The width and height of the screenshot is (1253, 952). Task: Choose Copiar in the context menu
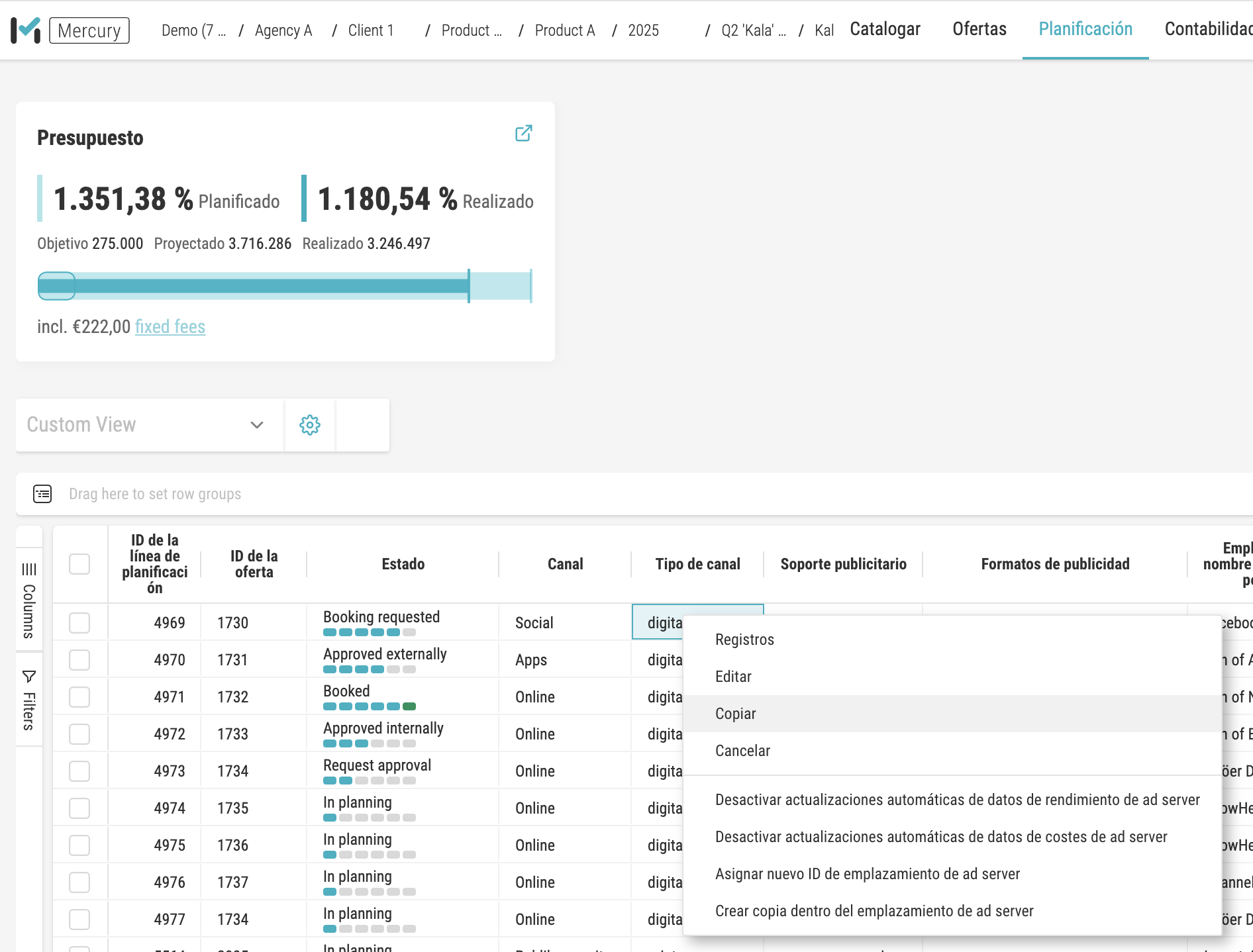[952, 714]
